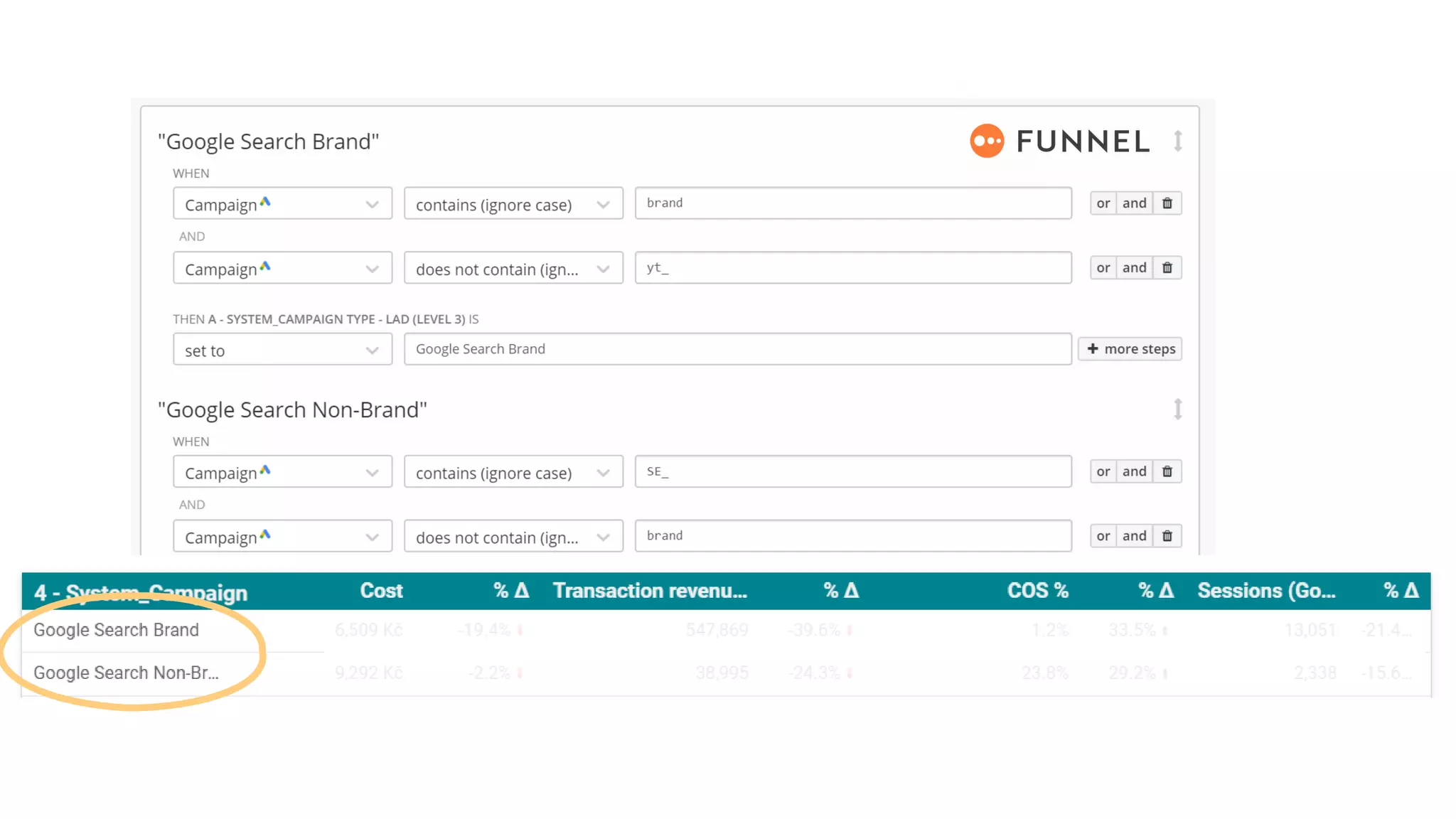Select the Google Search Non-Br... table row
Image resolution: width=1456 pixels, height=819 pixels.
[x=126, y=673]
